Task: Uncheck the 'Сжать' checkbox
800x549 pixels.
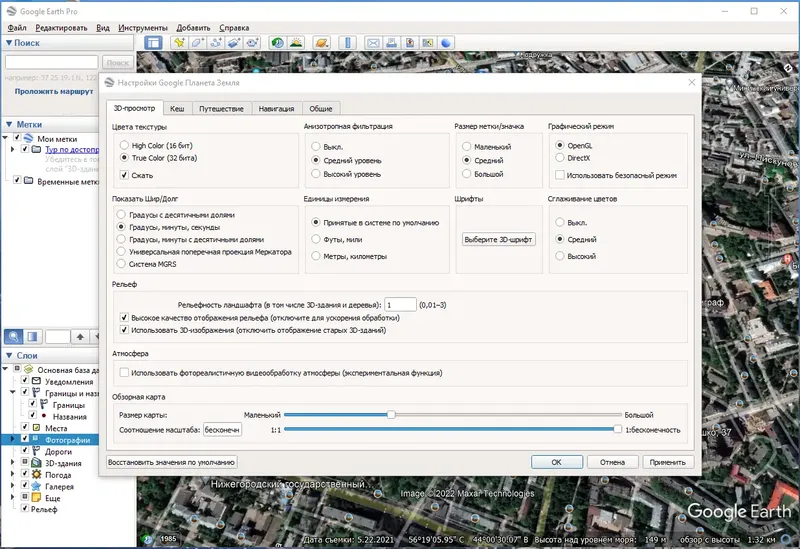Action: [124, 175]
